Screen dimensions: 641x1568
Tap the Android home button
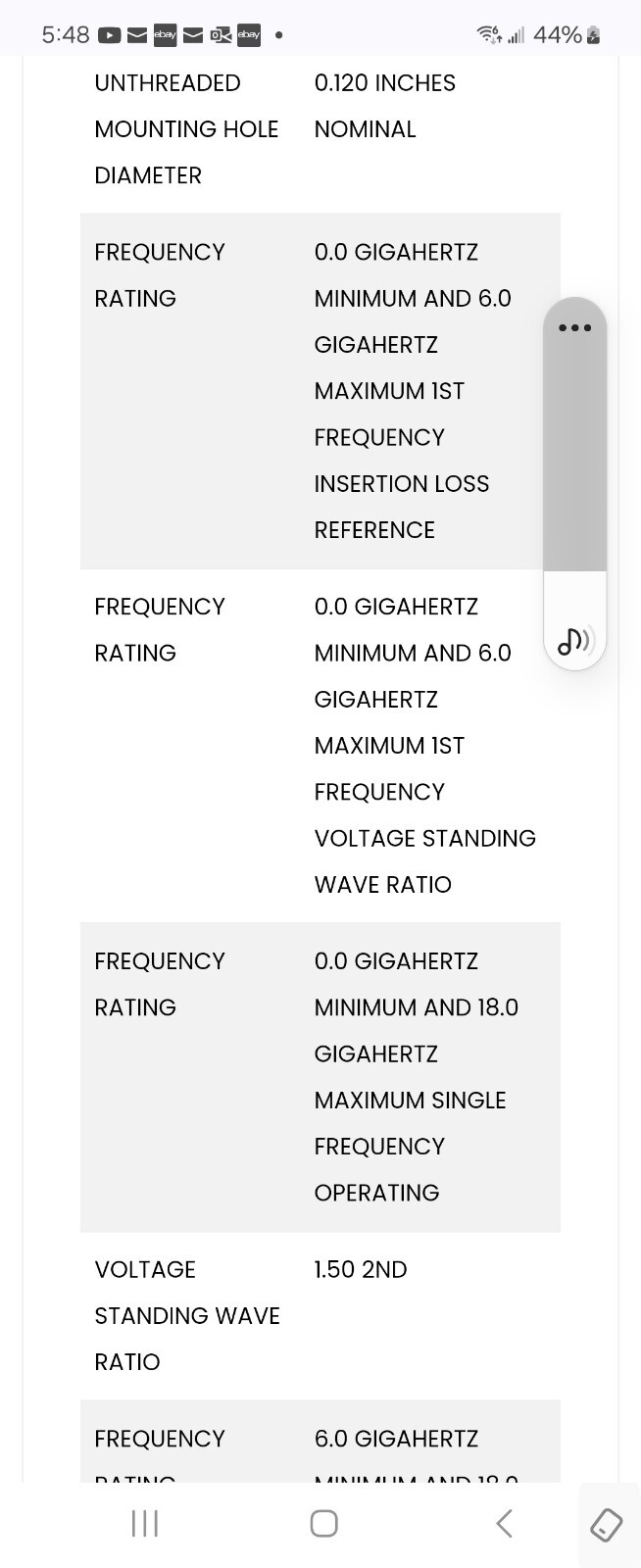point(323,1523)
